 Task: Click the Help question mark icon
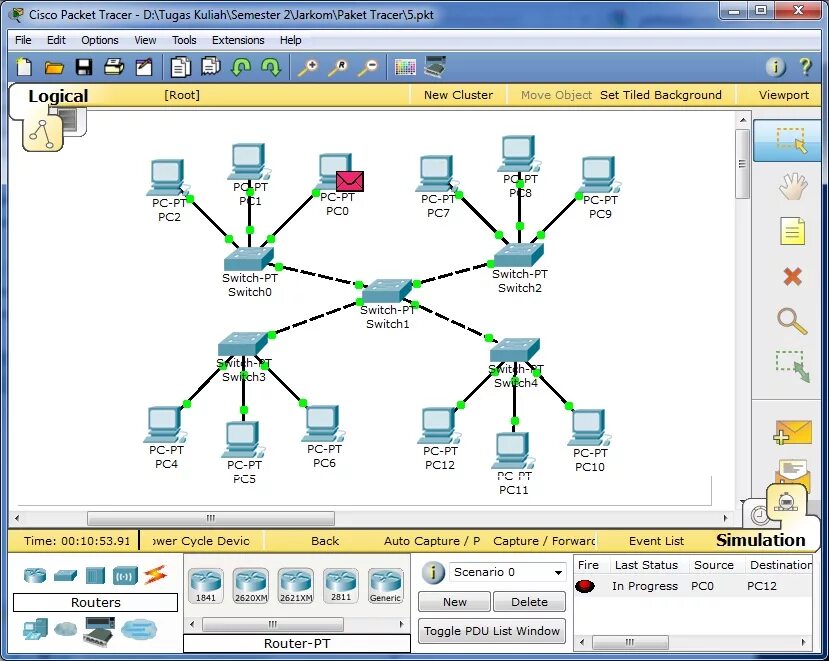[x=805, y=67]
